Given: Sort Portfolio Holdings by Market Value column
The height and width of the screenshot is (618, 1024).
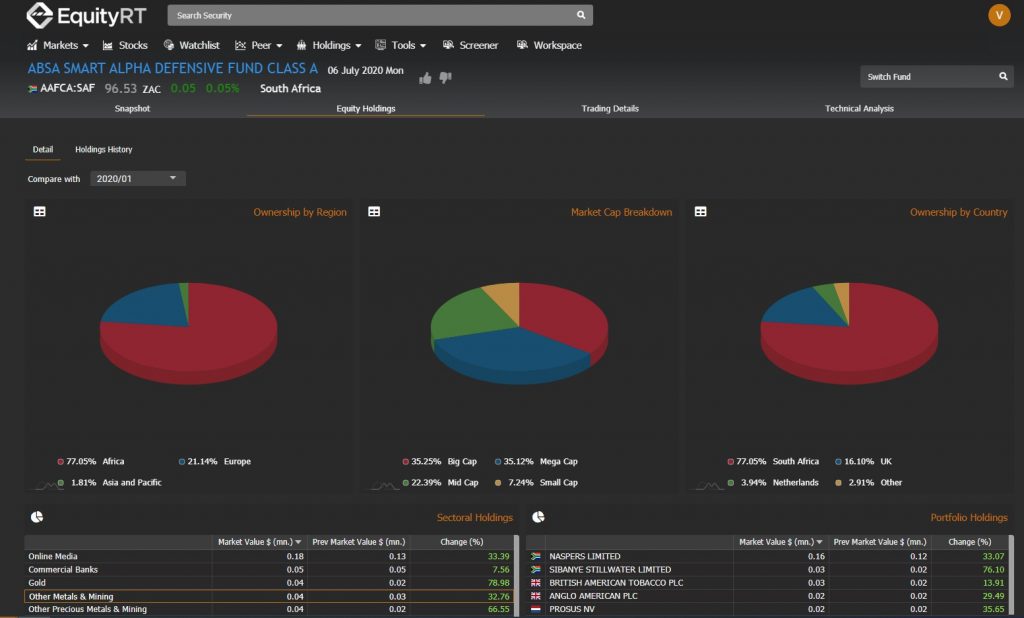Looking at the screenshot, I should [780, 542].
